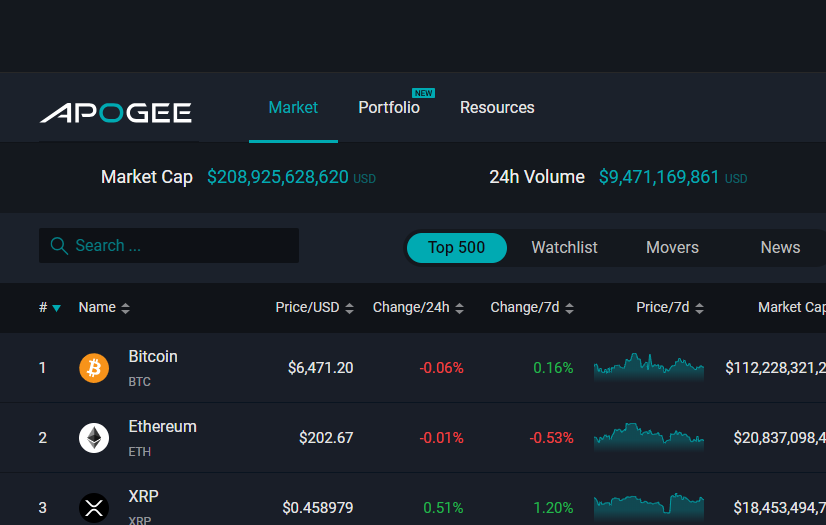
Task: Click the BTC ticker symbol
Action: tap(140, 382)
